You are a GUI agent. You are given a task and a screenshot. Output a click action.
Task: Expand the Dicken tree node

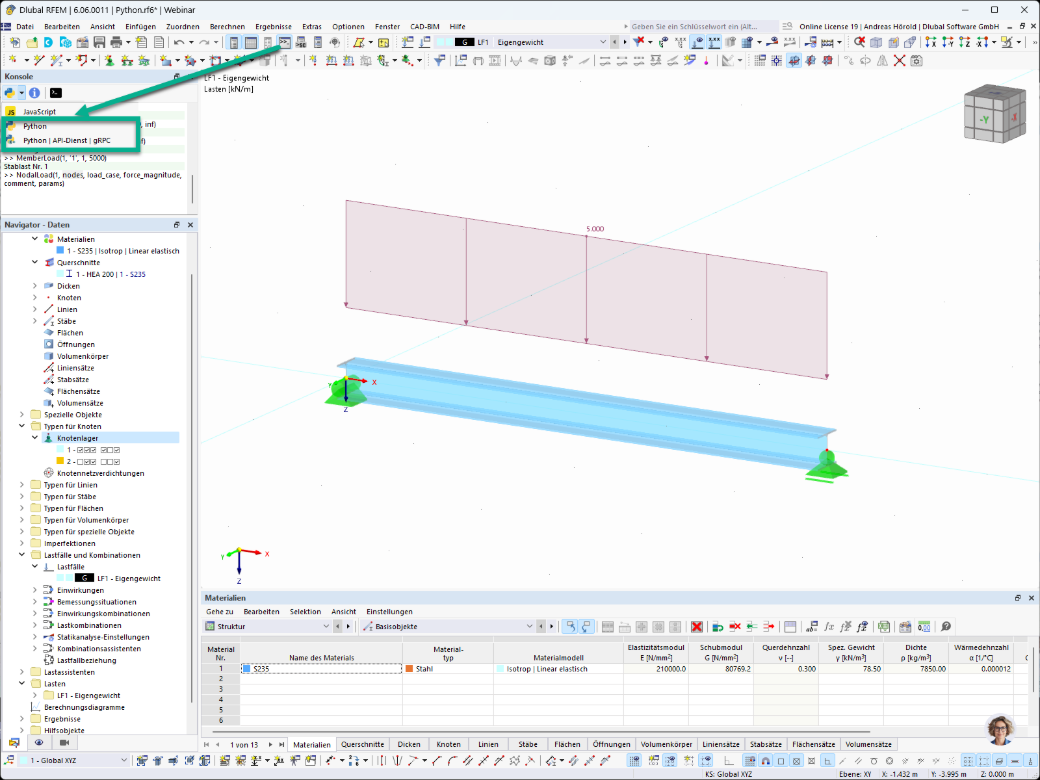click(x=35, y=286)
